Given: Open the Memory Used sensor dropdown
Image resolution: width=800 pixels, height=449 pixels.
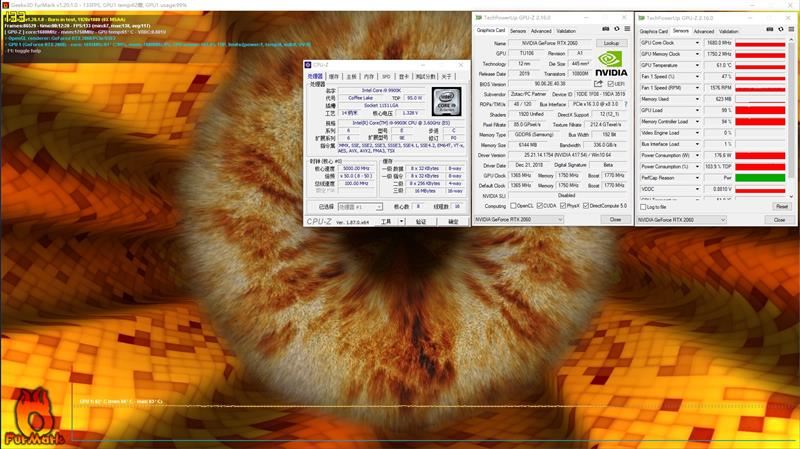Looking at the screenshot, I should coord(697,99).
